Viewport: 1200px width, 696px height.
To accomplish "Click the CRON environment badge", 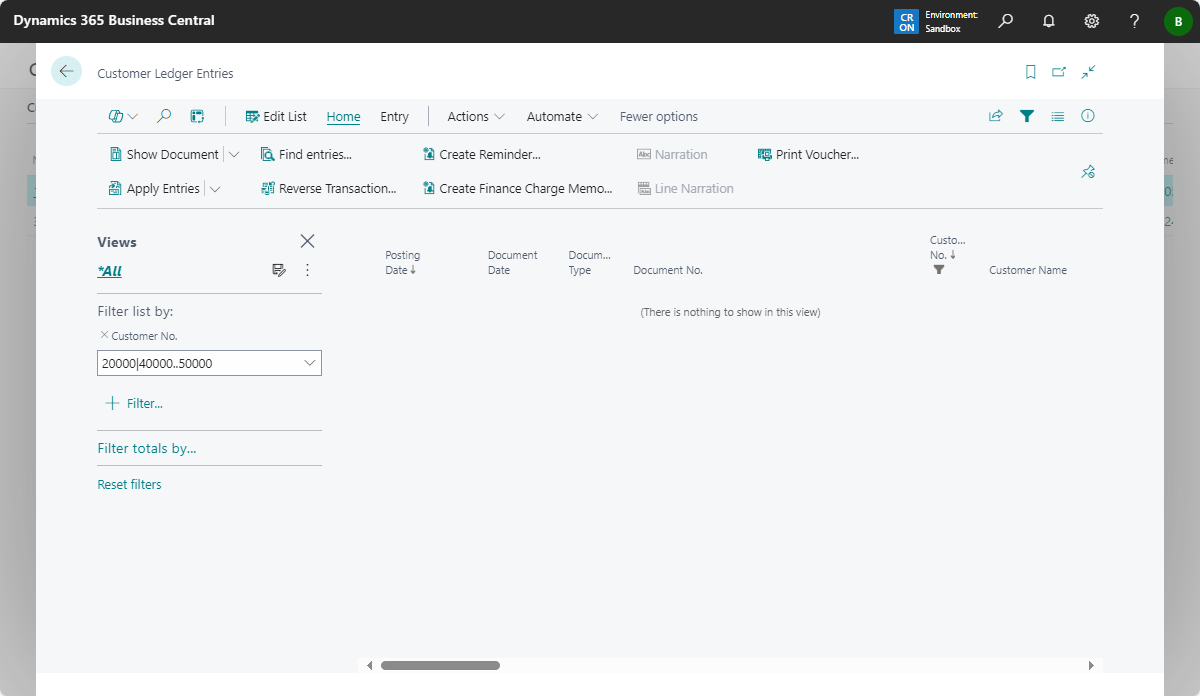I will click(x=906, y=22).
